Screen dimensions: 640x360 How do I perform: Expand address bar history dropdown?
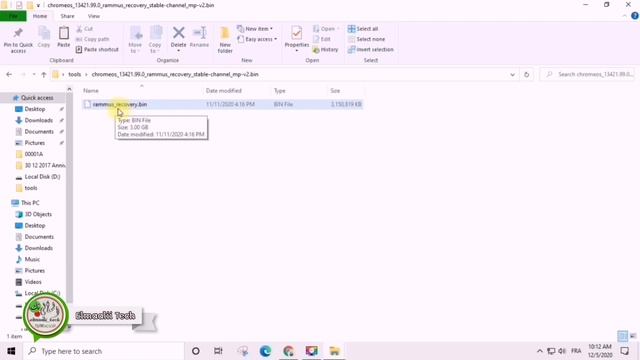coord(512,74)
